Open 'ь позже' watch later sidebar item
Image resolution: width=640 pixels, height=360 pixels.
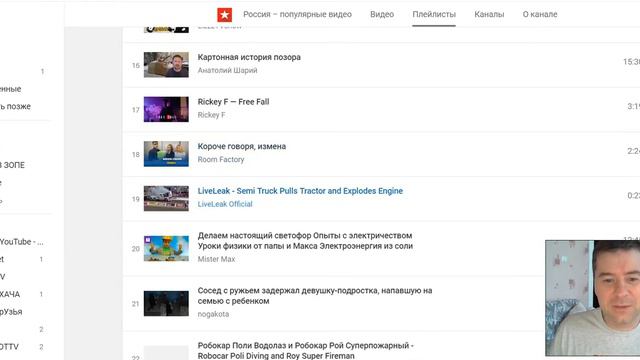pos(15,107)
